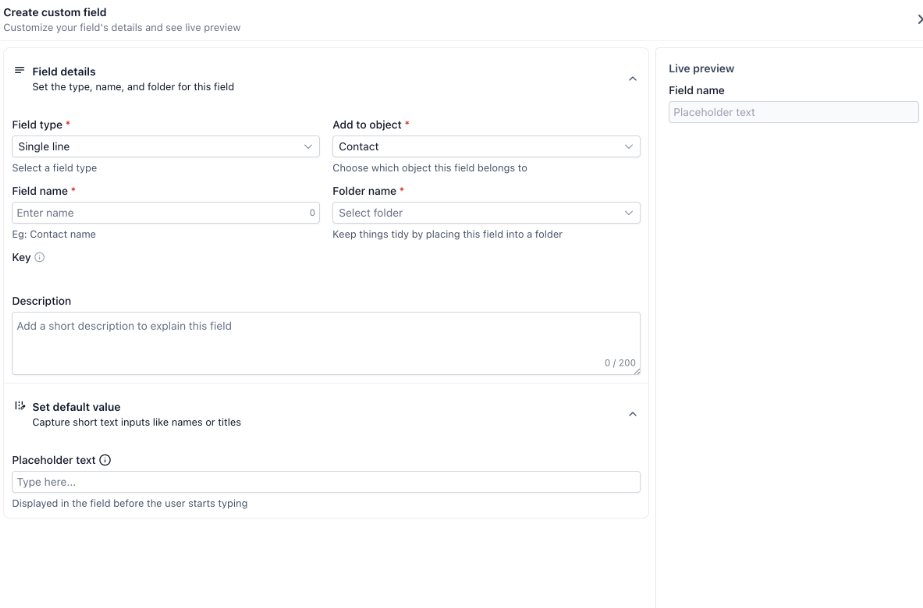Open the Select folder dropdown
Screen dimensions: 923x608
[x=486, y=213]
